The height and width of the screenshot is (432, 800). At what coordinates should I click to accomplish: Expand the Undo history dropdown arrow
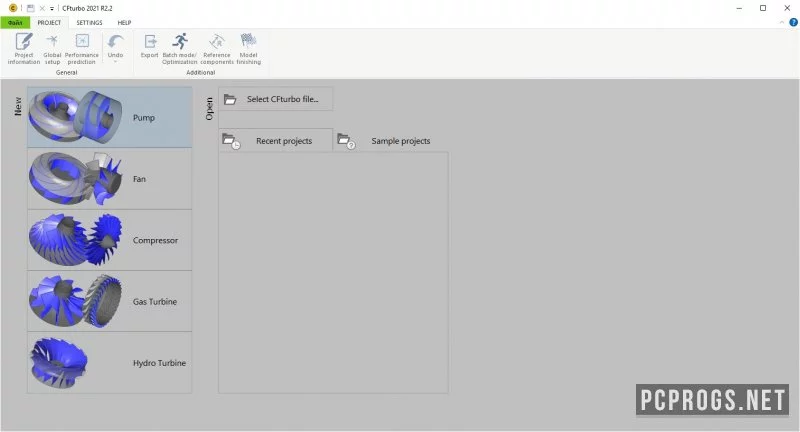click(115, 62)
